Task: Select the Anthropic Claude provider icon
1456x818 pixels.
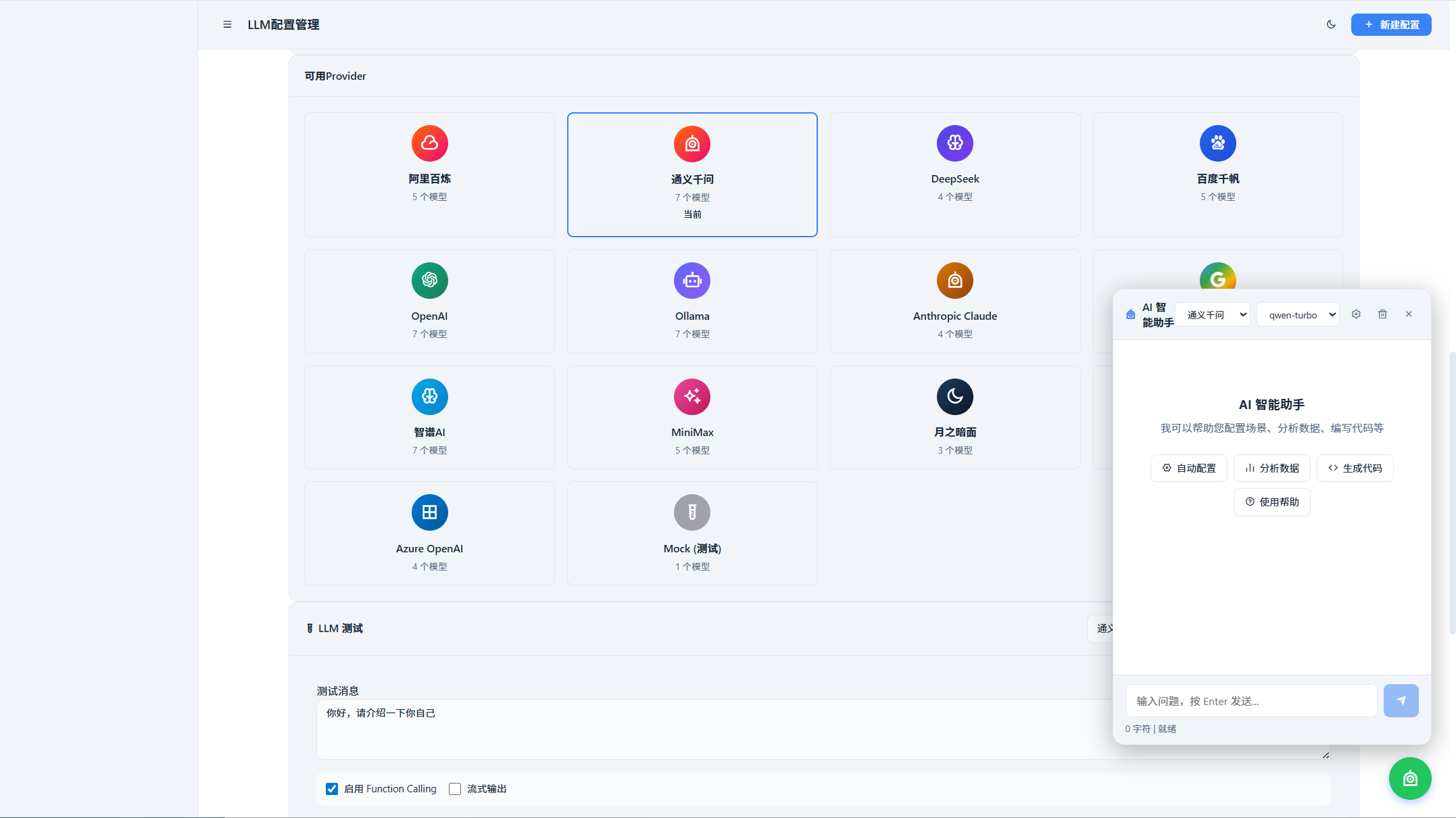Action: click(955, 281)
